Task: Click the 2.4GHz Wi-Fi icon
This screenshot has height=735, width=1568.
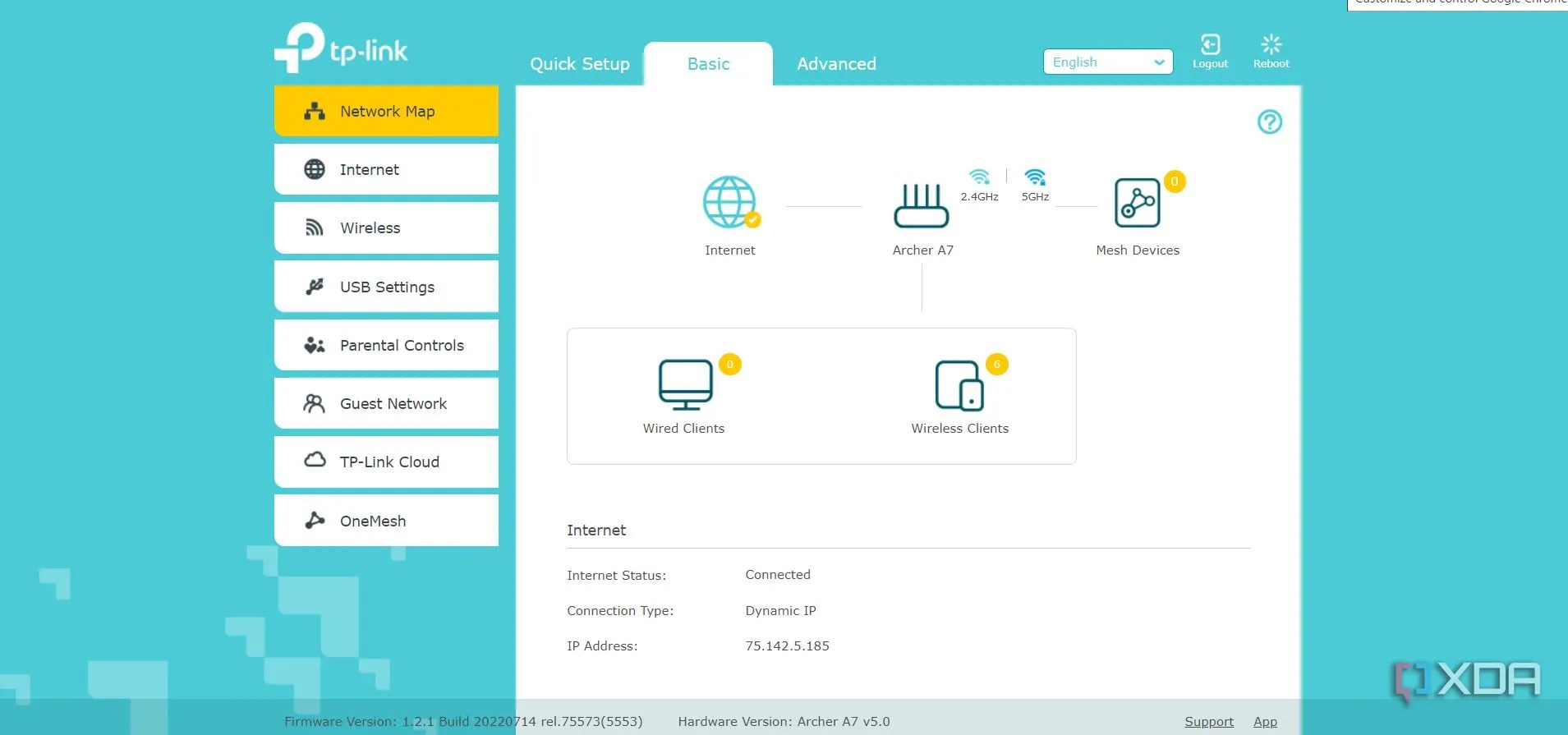Action: click(x=979, y=177)
